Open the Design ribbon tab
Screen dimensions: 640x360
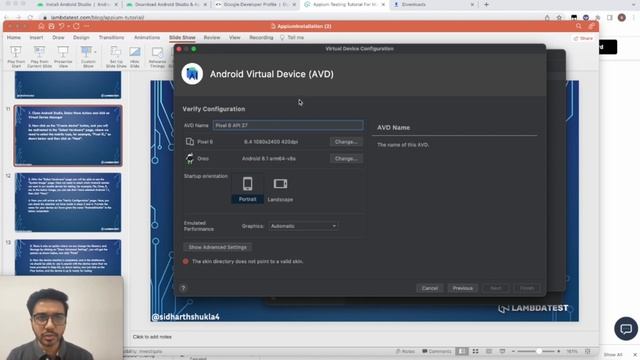point(81,38)
